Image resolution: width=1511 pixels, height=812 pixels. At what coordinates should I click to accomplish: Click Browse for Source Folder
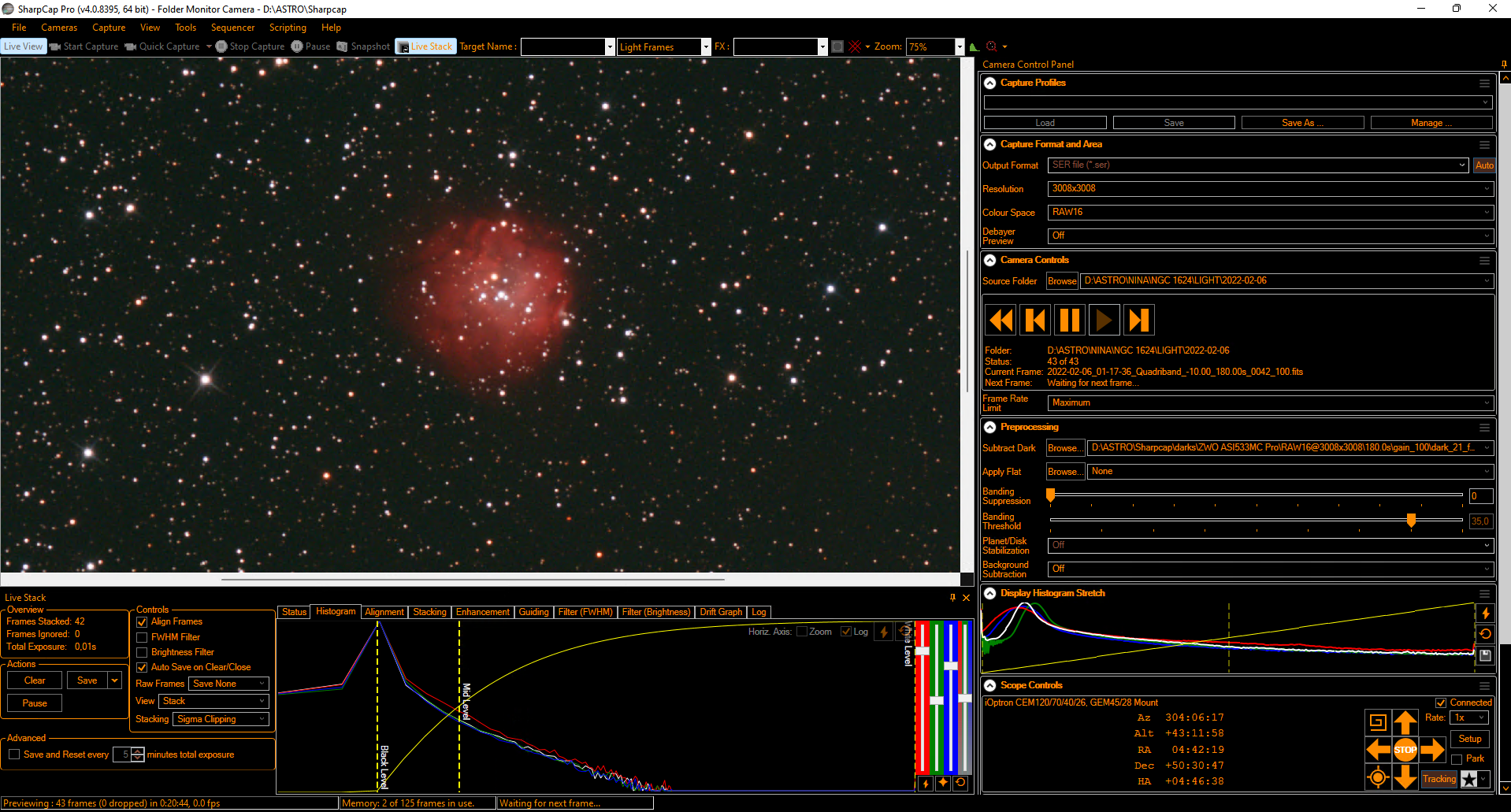click(1062, 281)
